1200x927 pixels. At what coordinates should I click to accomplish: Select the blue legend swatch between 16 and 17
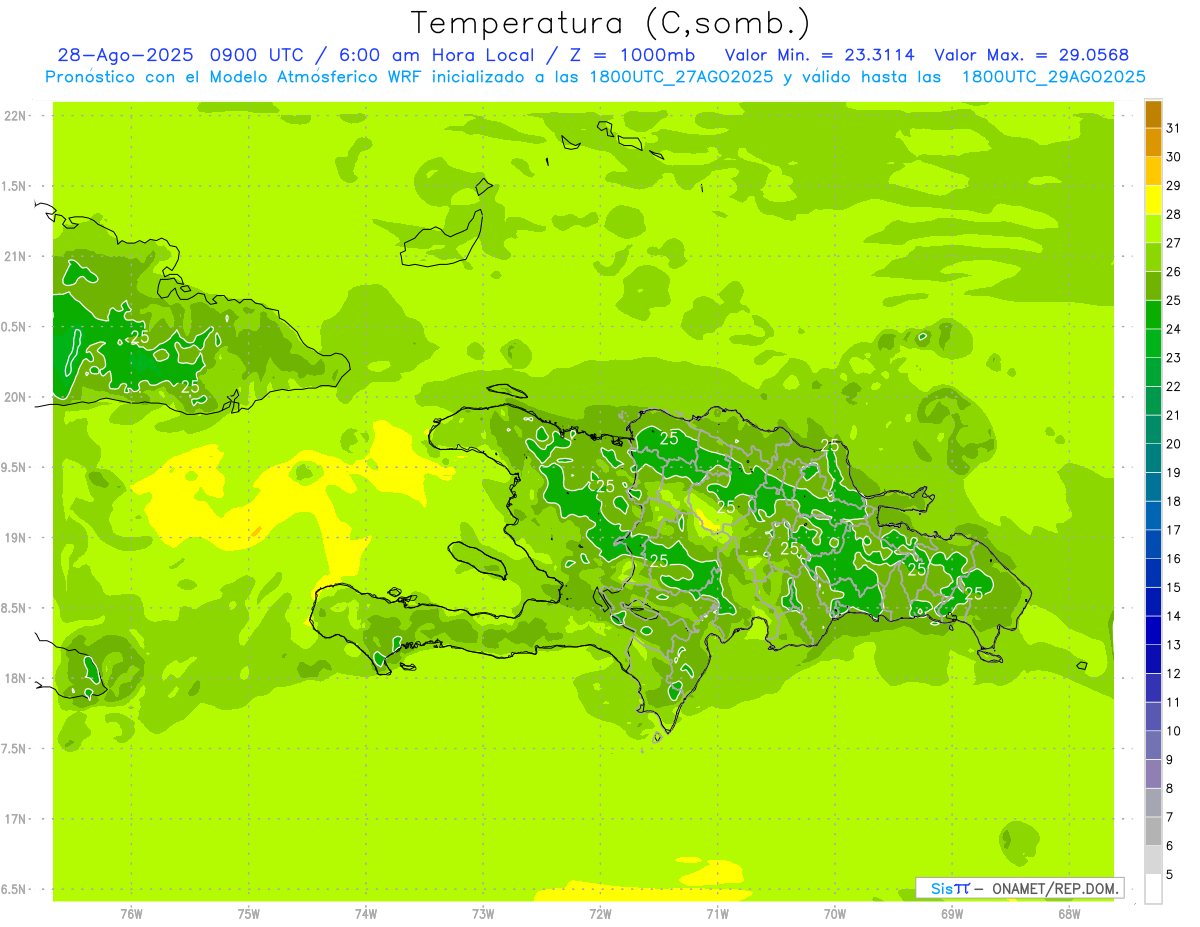click(1153, 545)
